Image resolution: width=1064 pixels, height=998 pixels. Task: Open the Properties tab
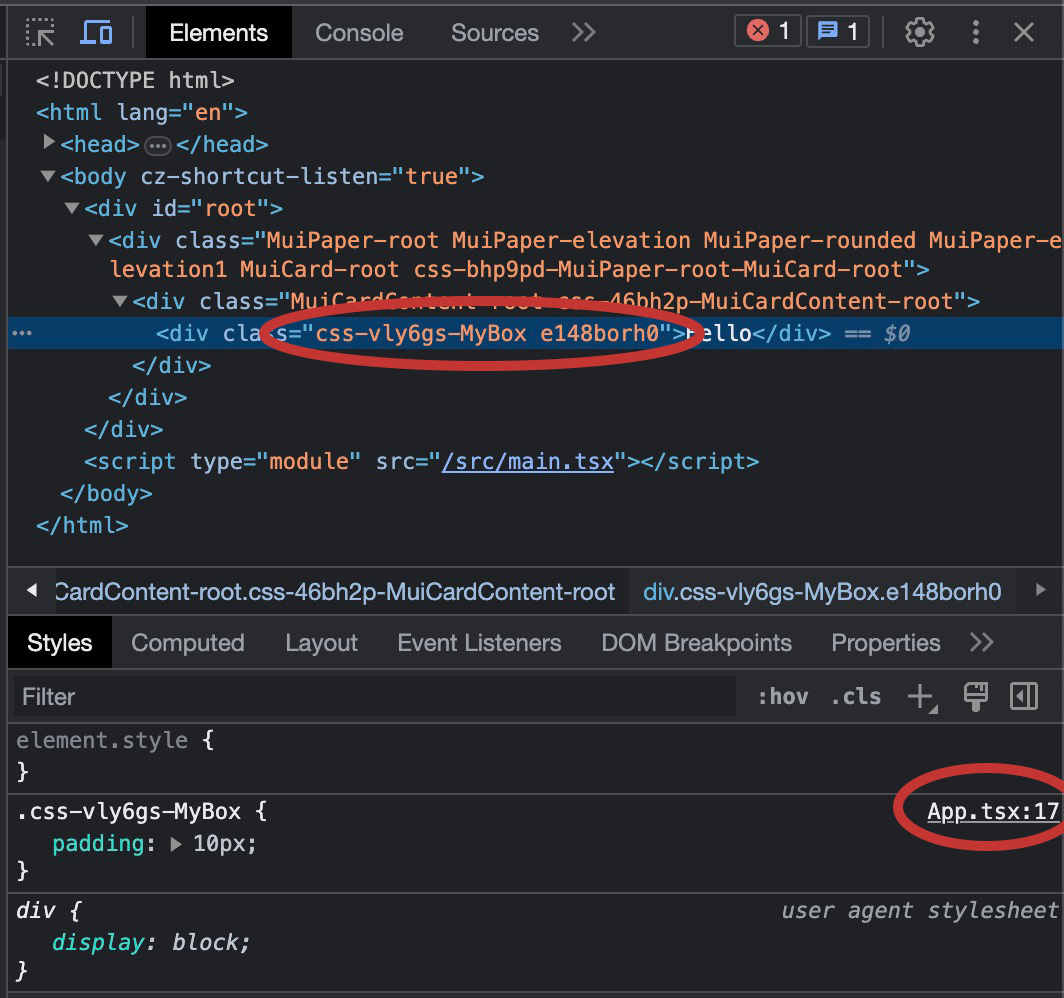click(886, 642)
